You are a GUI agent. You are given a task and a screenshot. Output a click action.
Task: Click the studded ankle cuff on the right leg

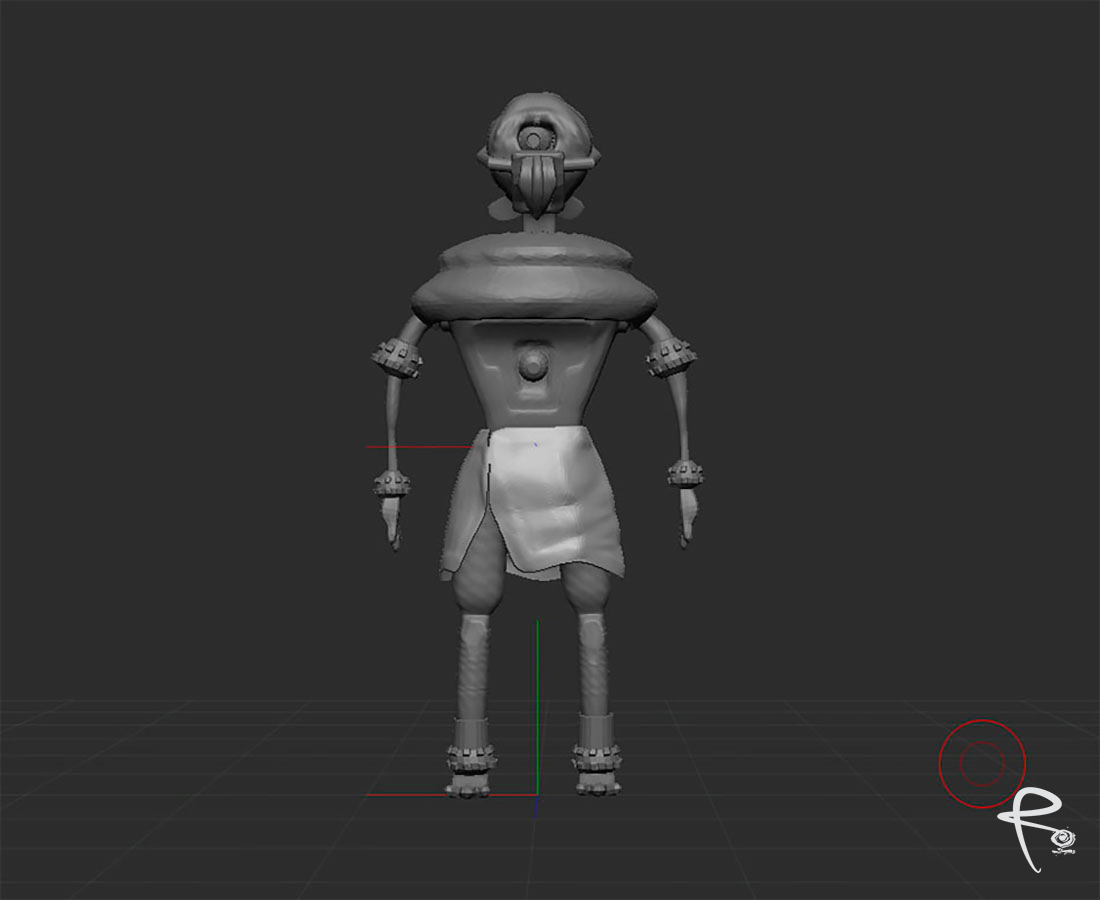[x=598, y=742]
